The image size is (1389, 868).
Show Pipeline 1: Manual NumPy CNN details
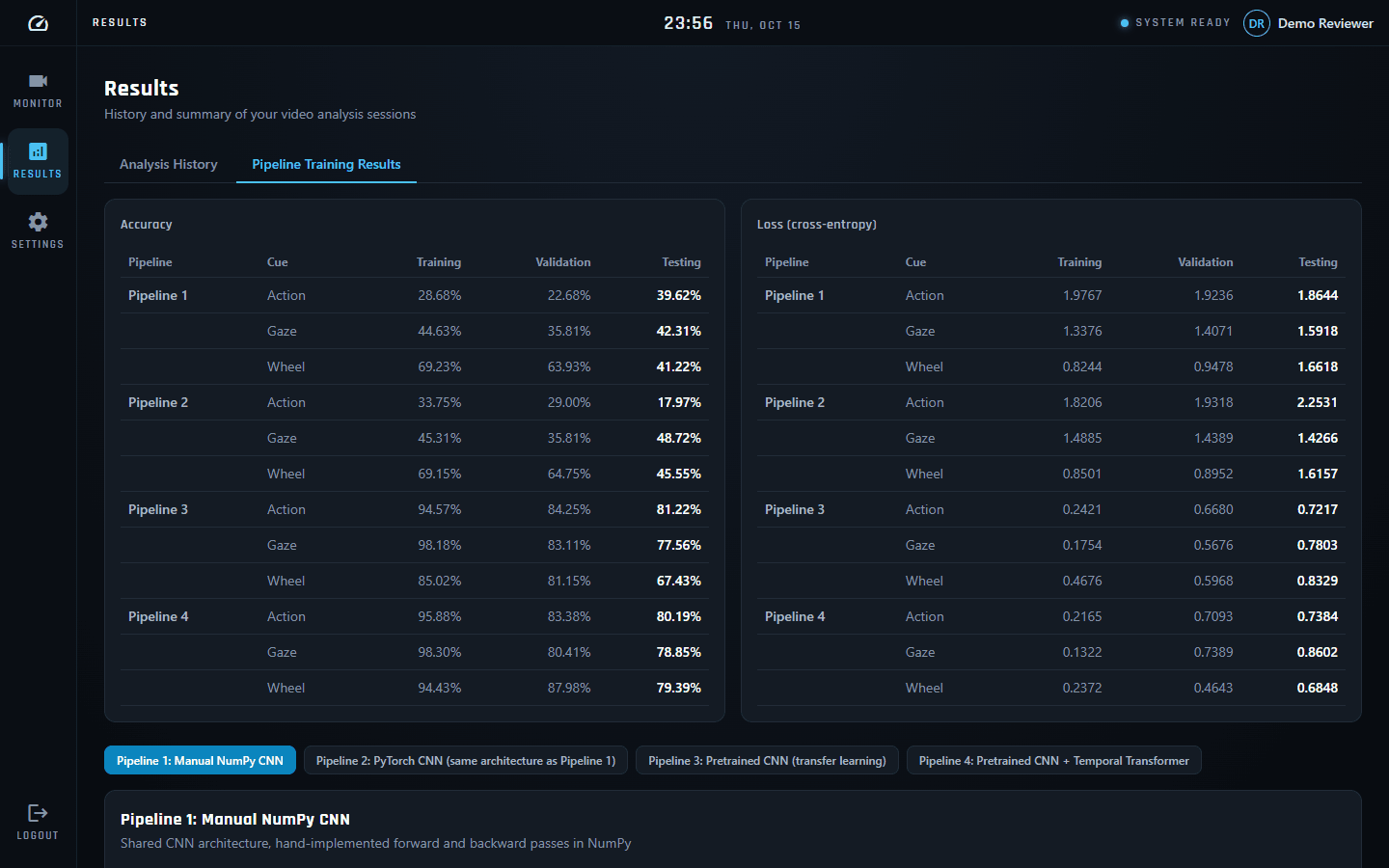pos(200,760)
